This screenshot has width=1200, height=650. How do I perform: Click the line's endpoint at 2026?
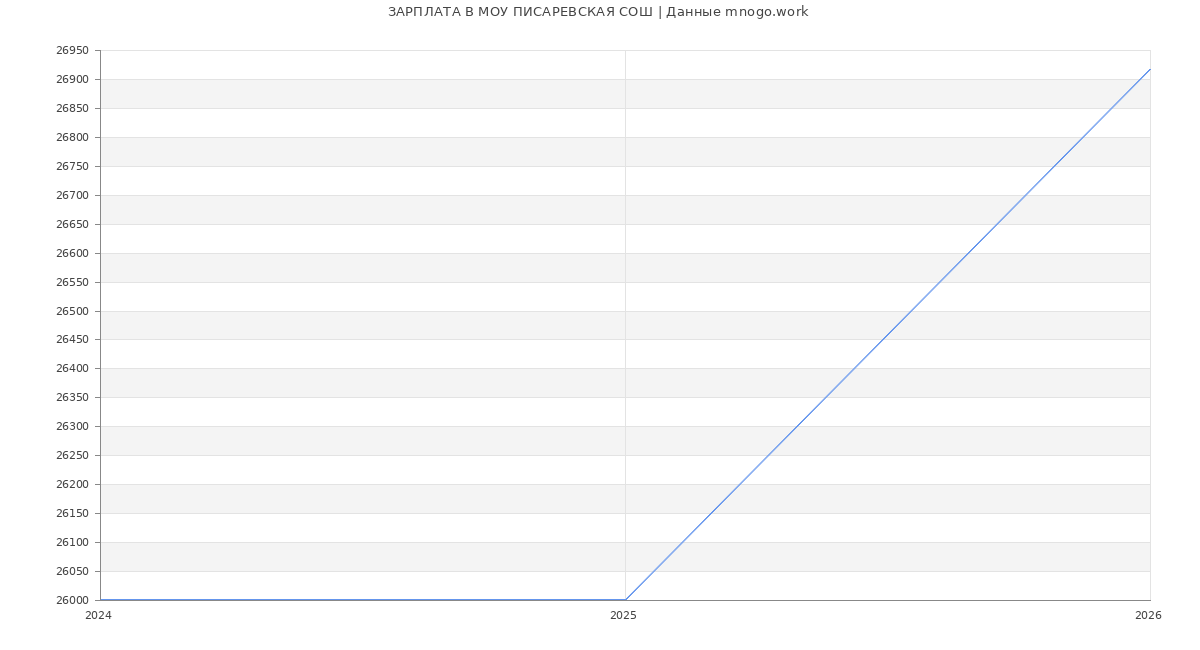click(1150, 69)
